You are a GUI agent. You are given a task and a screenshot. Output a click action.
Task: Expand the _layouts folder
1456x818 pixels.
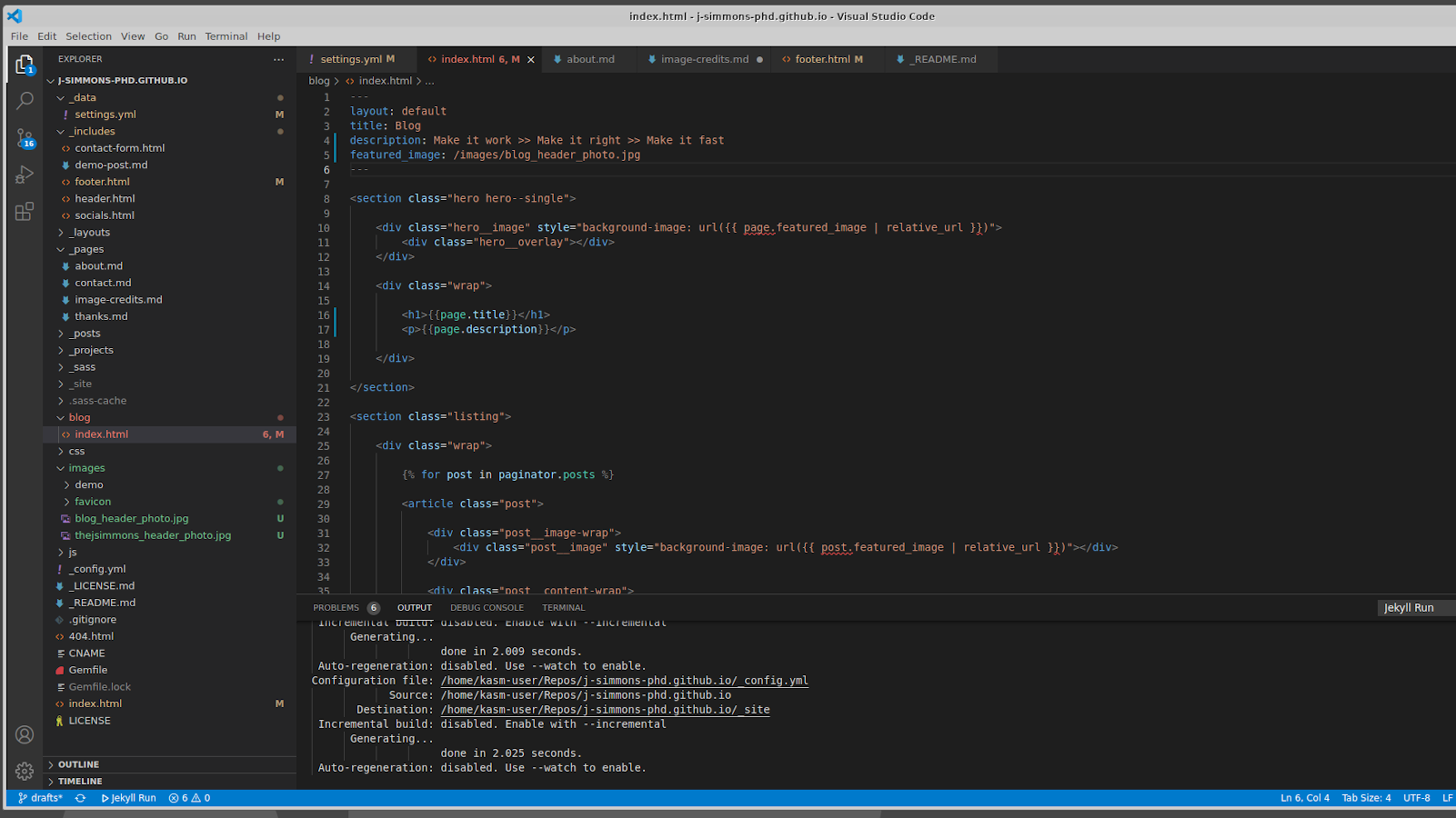89,233
